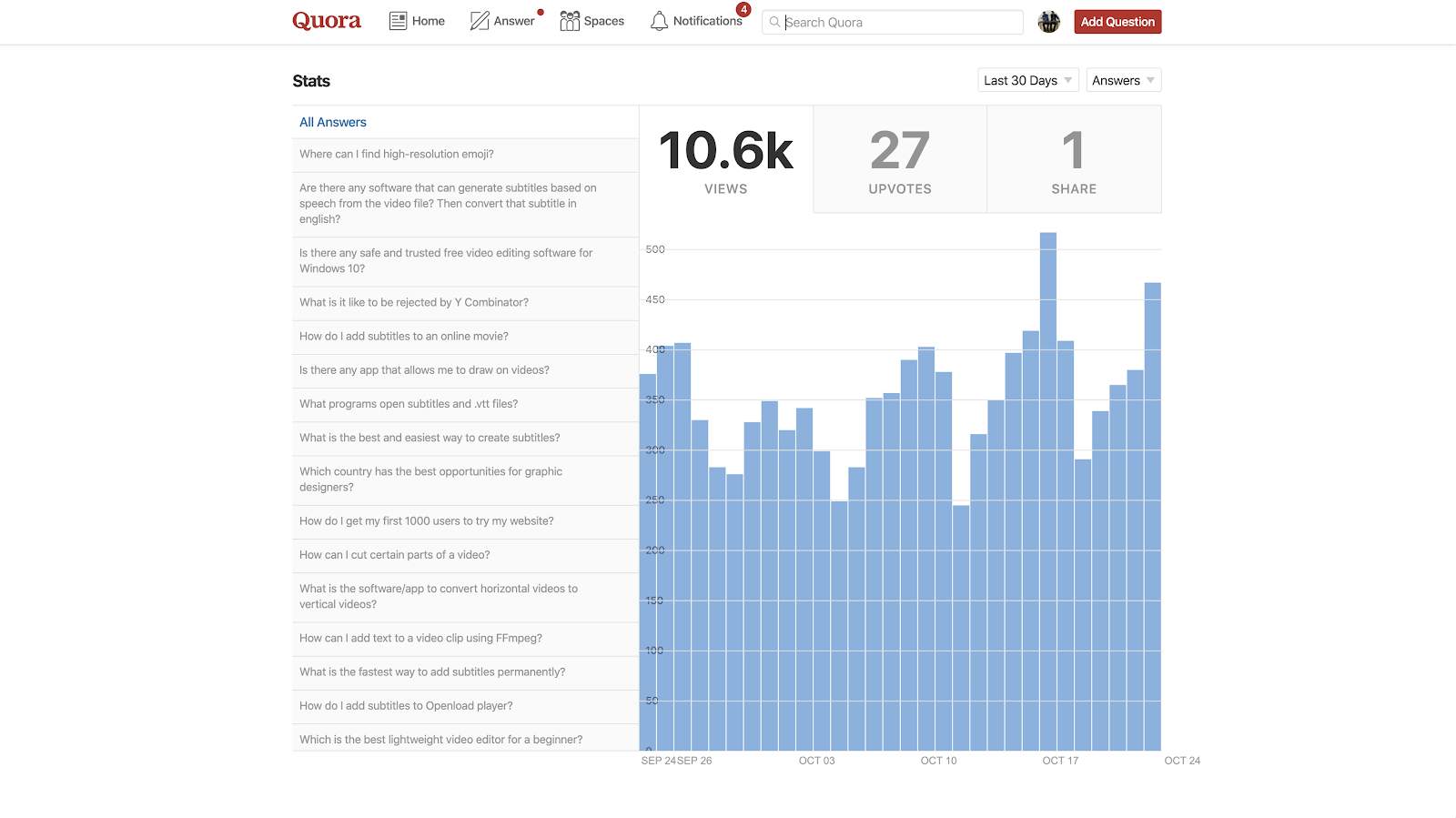The width and height of the screenshot is (1456, 818).
Task: Open the Answer pencil icon
Action: click(480, 21)
